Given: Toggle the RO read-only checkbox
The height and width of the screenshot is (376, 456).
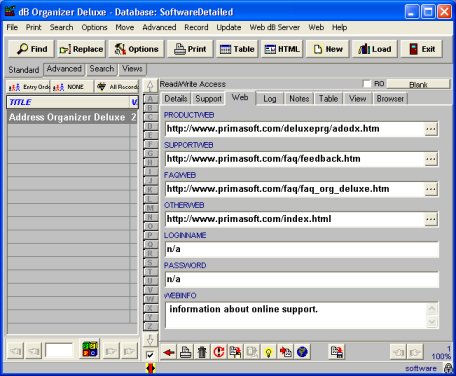Looking at the screenshot, I should (x=367, y=84).
